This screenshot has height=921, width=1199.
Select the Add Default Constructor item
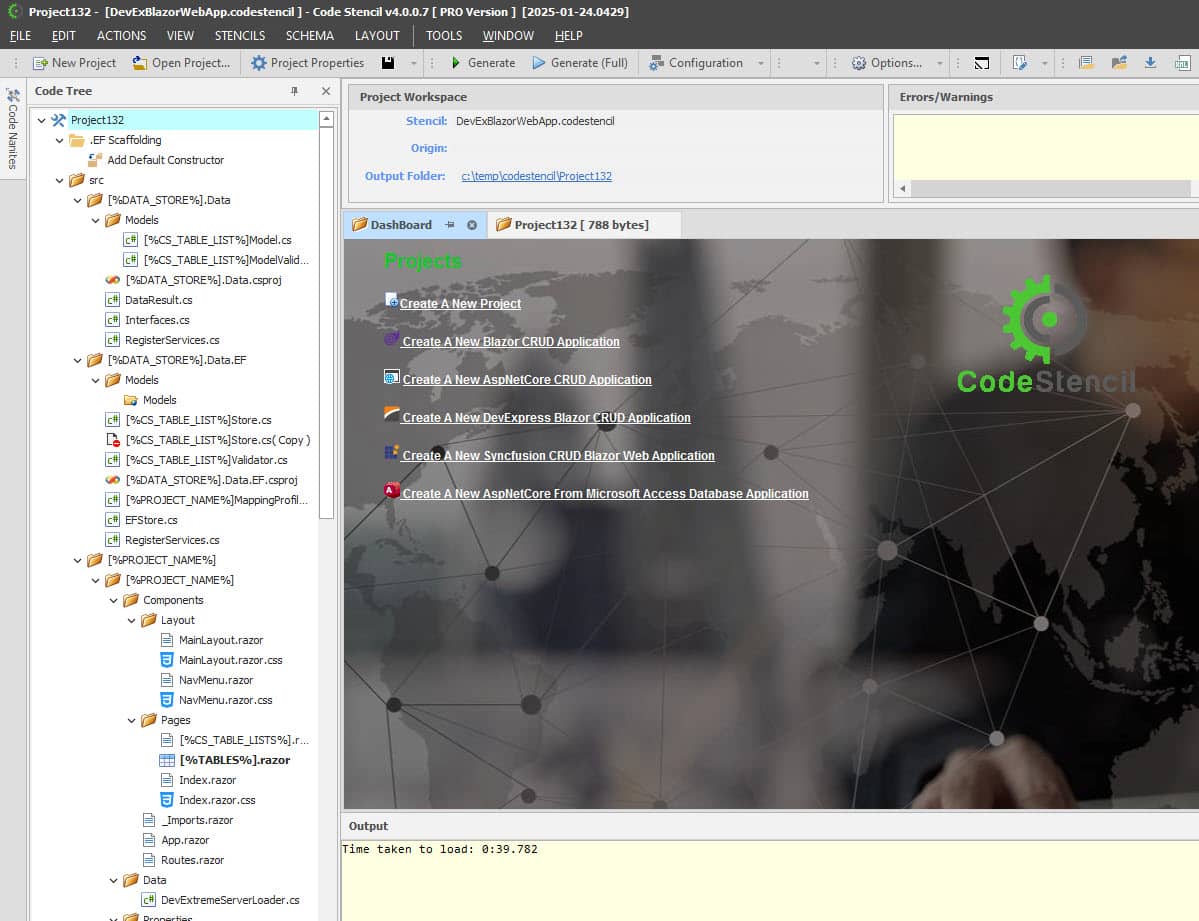coord(165,160)
